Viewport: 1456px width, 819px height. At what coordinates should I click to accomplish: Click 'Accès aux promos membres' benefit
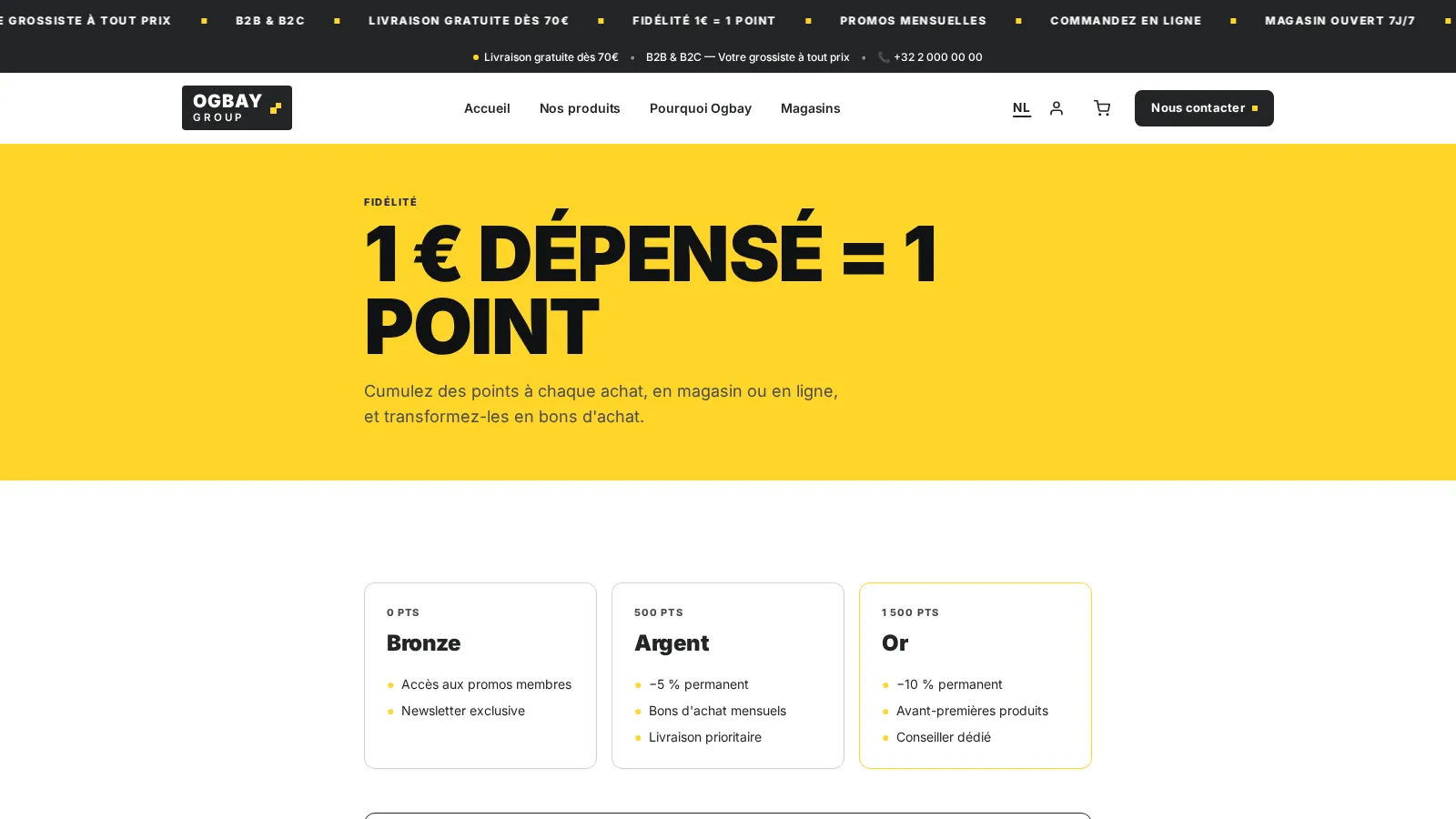[486, 684]
